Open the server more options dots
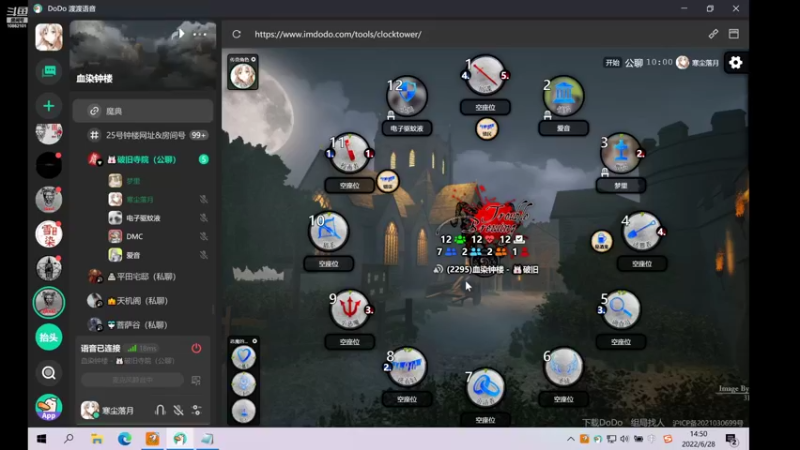Screen dimensions: 800x450 tap(200, 35)
